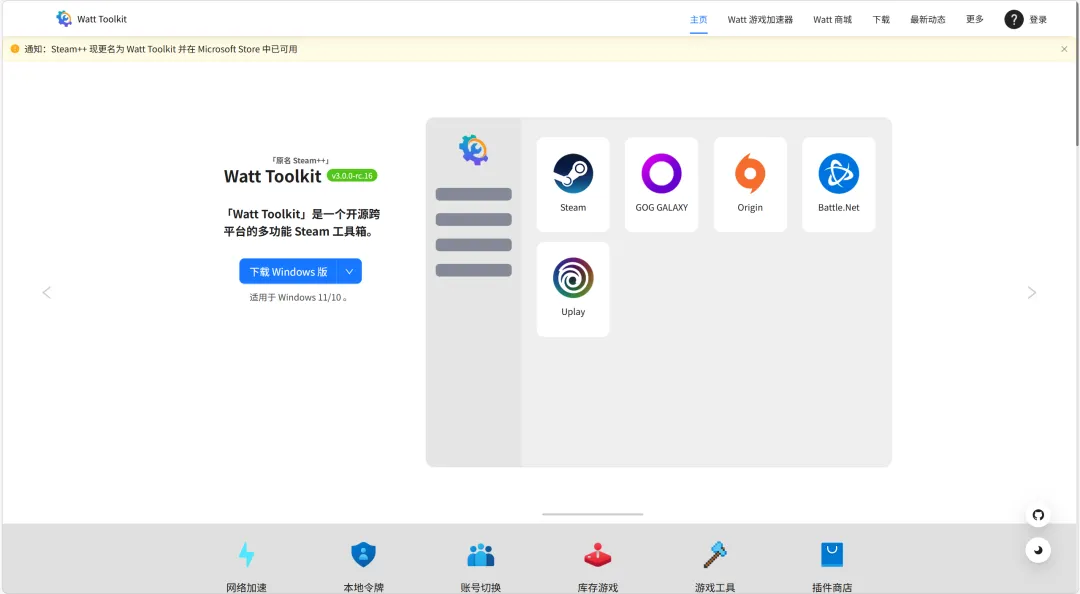
Task: Open Watt 商城 navigation item
Action: pos(832,19)
